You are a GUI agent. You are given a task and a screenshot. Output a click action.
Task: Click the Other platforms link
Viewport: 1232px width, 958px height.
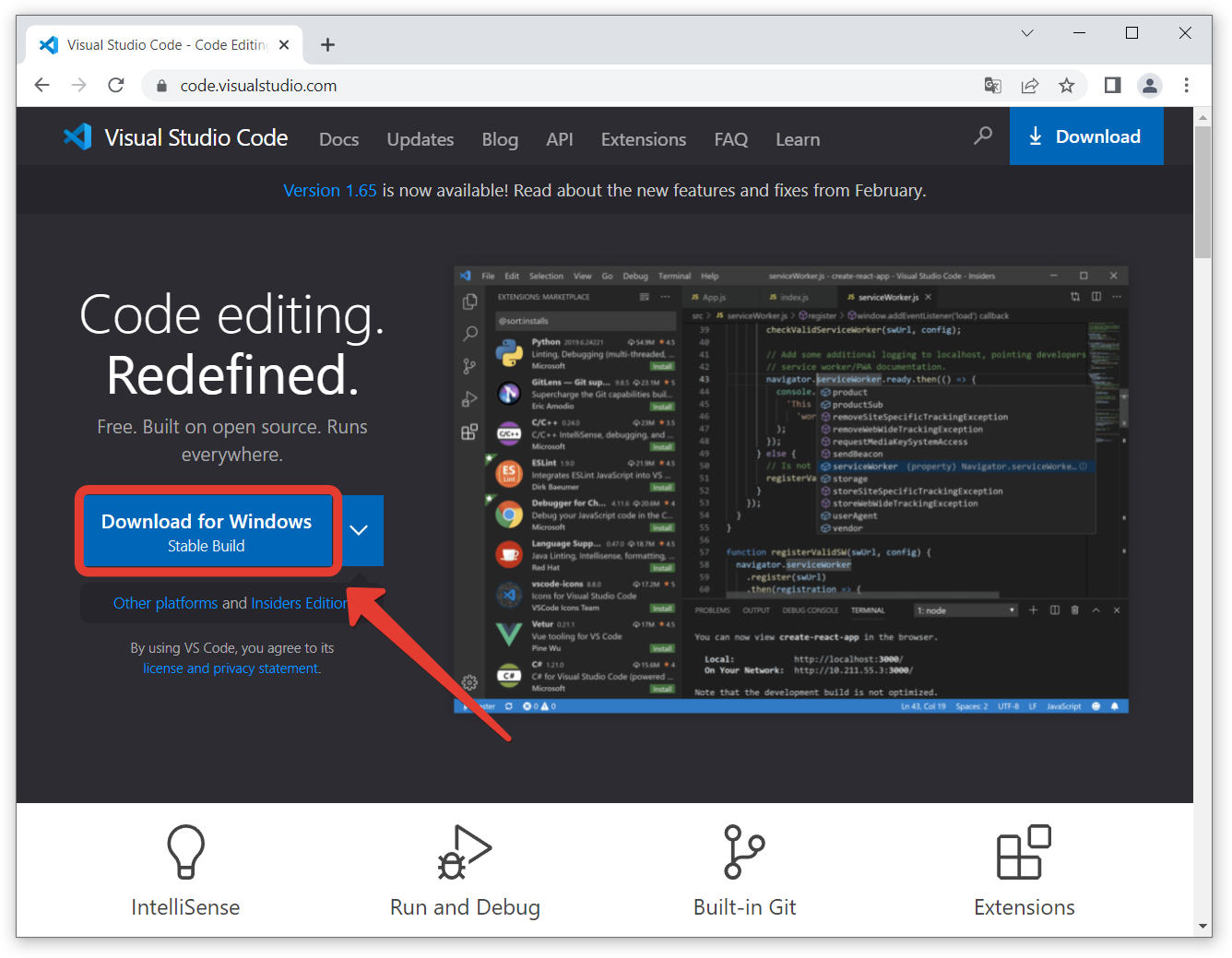point(165,603)
